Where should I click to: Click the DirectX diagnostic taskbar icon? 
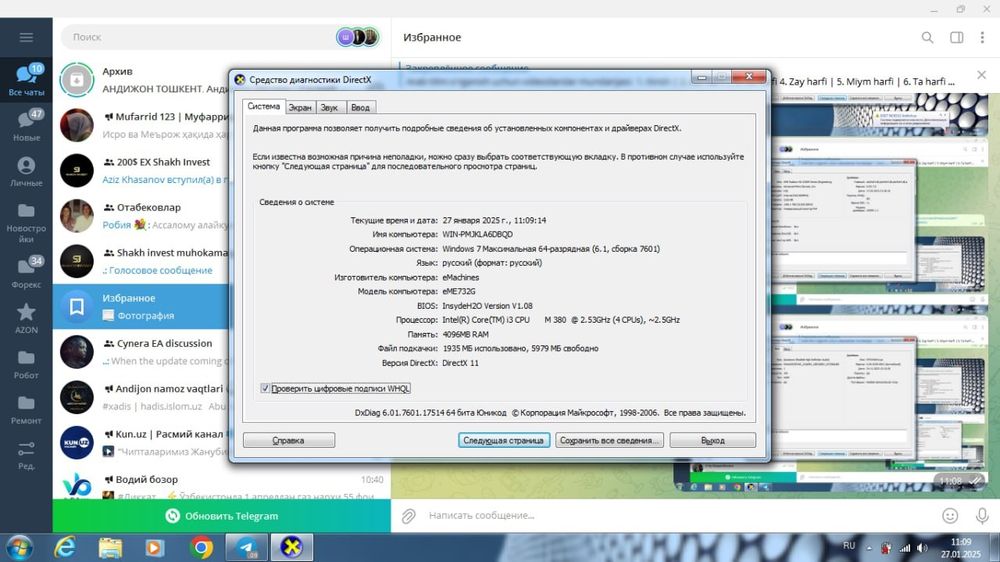(291, 547)
